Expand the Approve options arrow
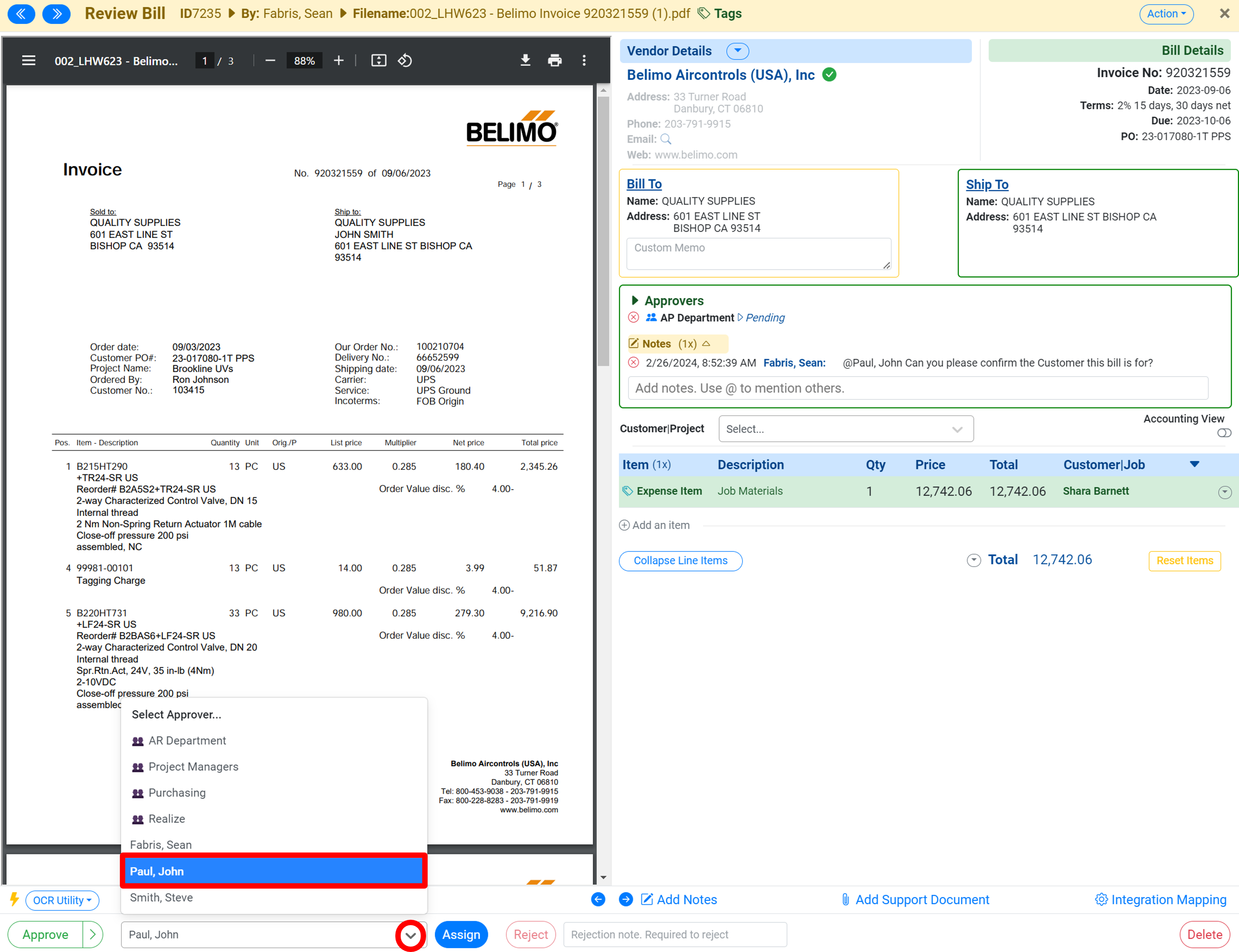1239x952 pixels. [93, 934]
